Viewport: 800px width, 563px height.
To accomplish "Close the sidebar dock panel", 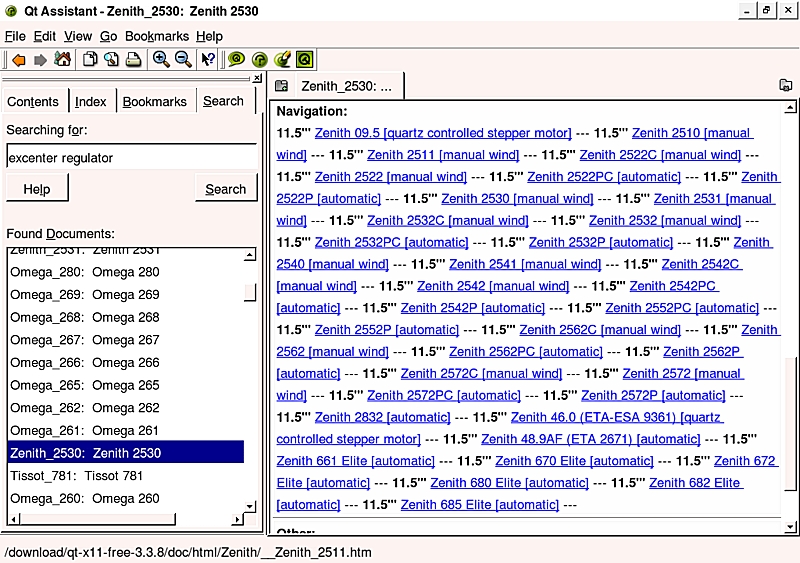I will click(257, 78).
